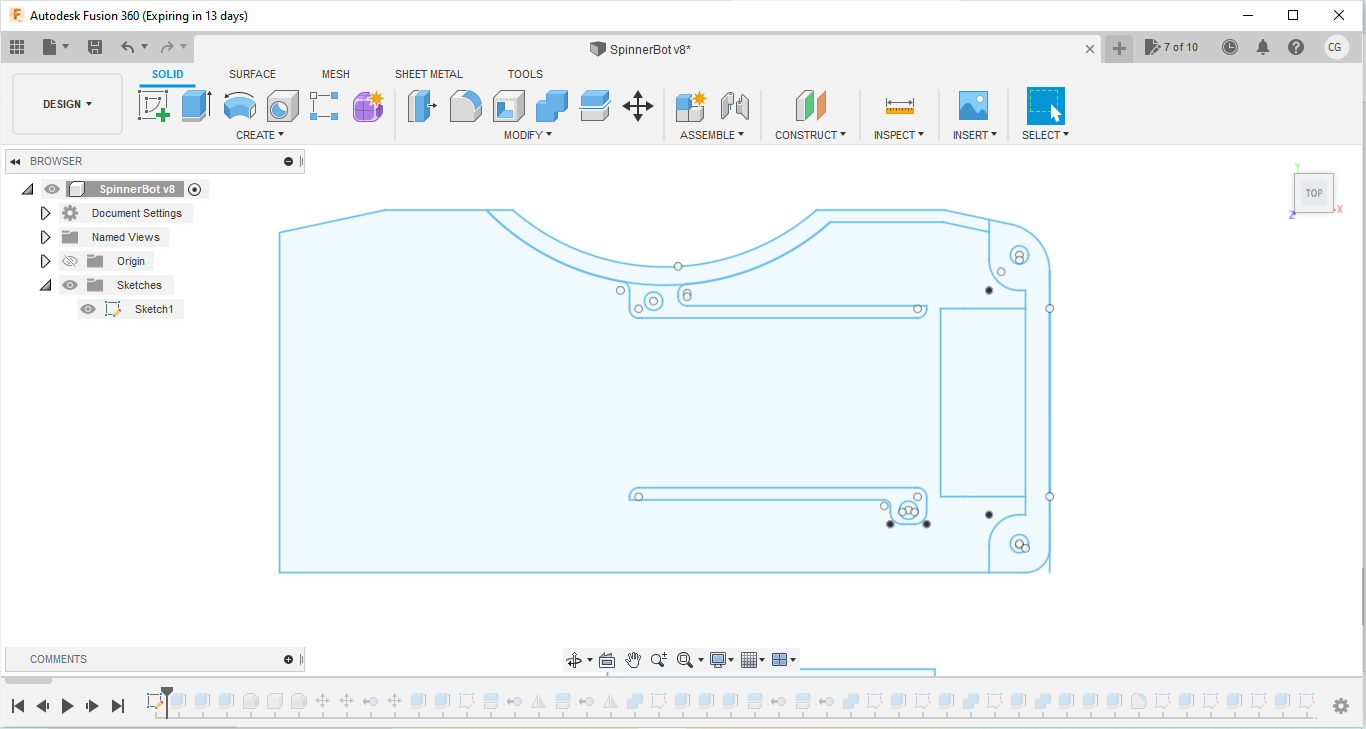Image resolution: width=1366 pixels, height=729 pixels.
Task: Open the Measure tool under Inspect
Action: point(900,105)
